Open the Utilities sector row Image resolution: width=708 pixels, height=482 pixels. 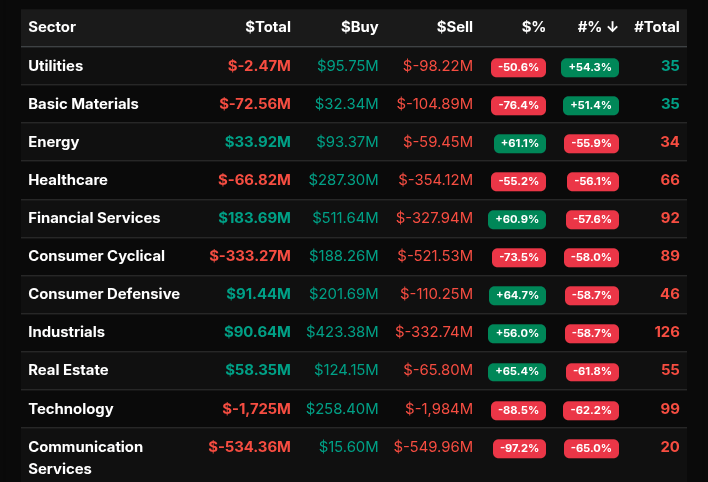click(56, 66)
